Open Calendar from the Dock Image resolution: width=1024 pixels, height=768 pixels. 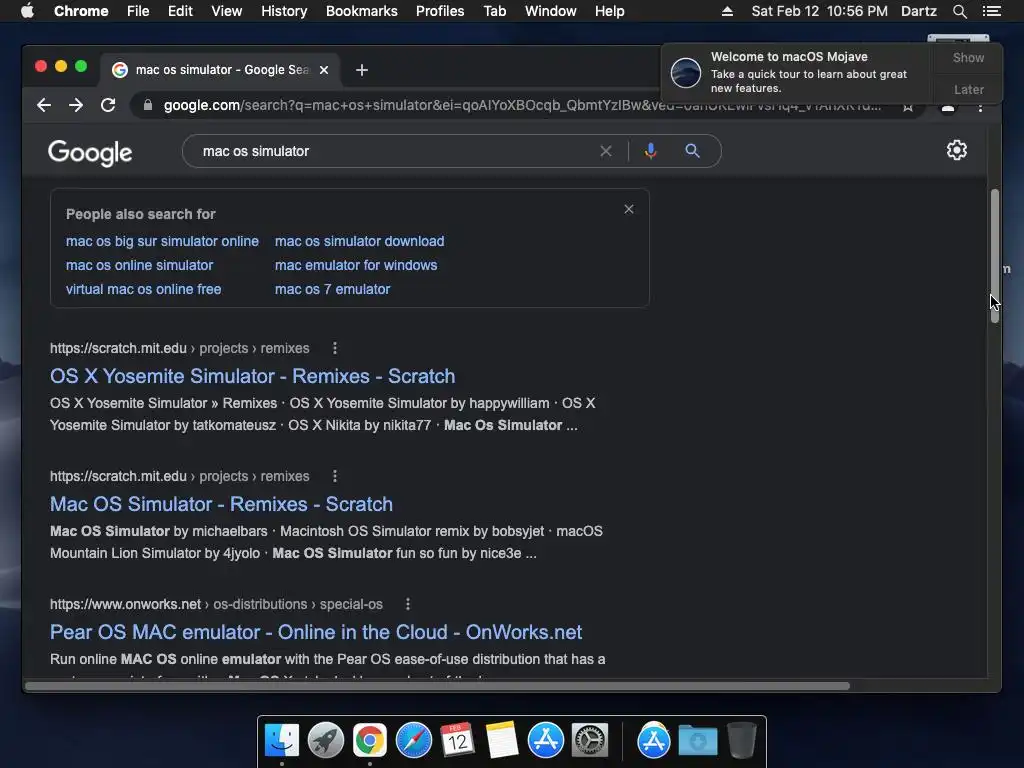coord(458,741)
